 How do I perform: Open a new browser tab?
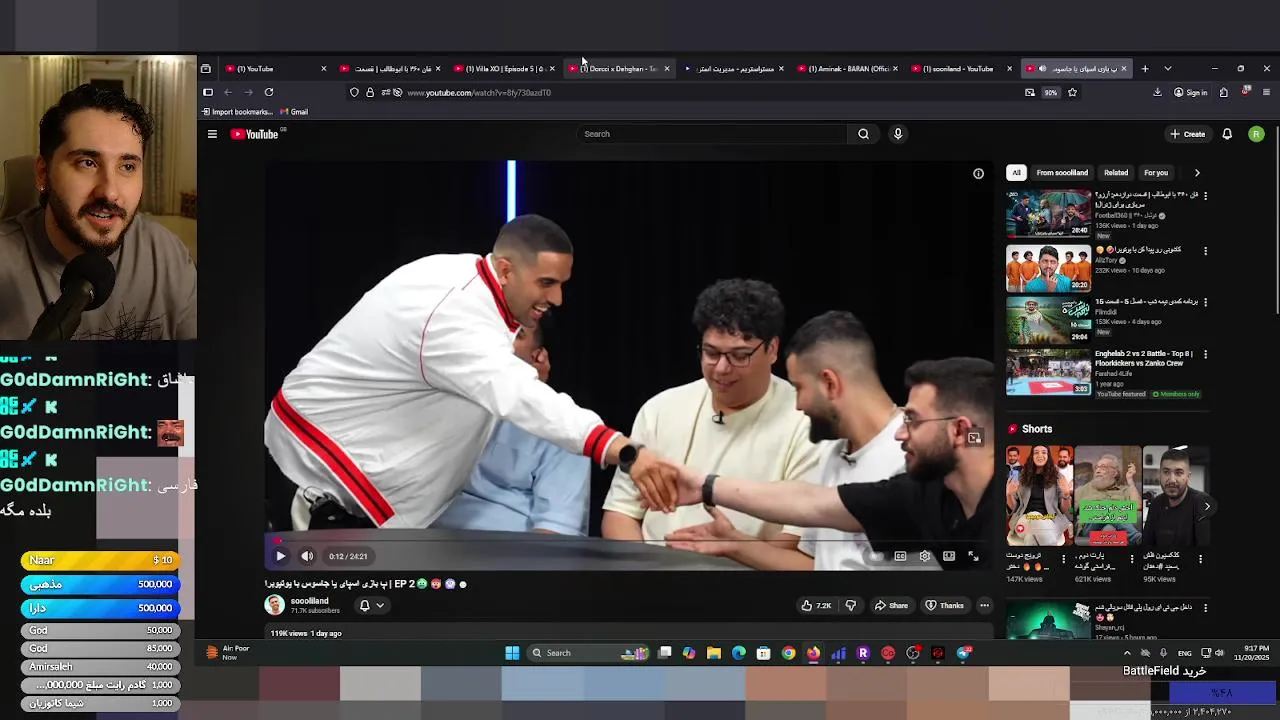point(1145,69)
